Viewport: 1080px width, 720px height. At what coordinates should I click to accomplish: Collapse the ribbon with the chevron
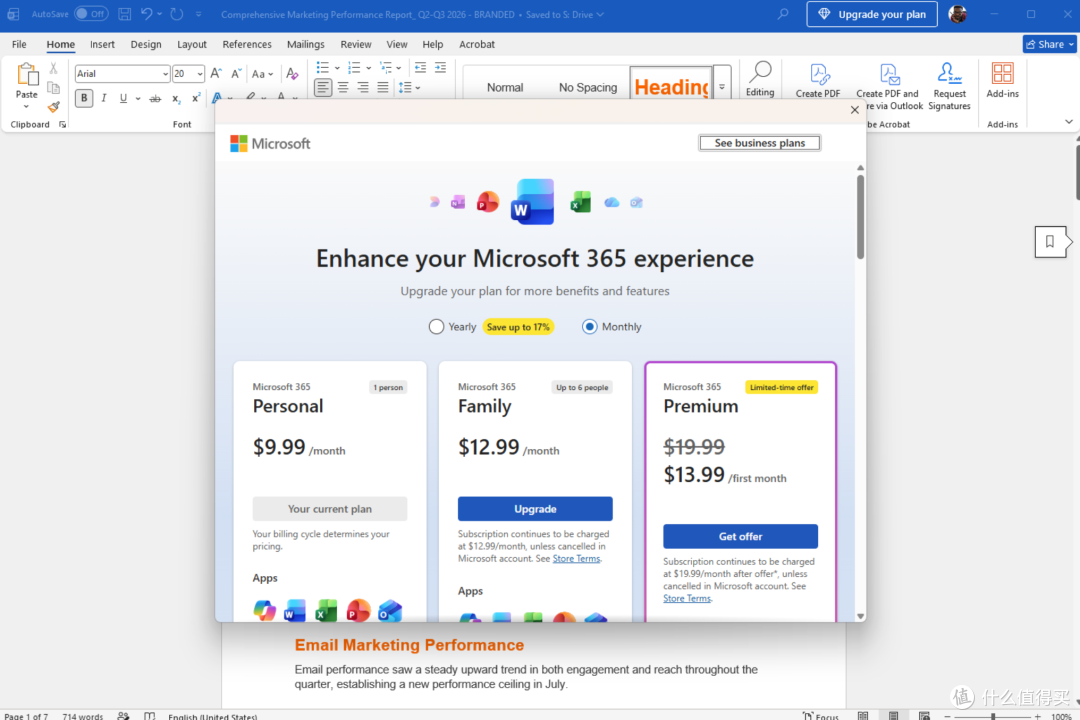coord(1068,122)
